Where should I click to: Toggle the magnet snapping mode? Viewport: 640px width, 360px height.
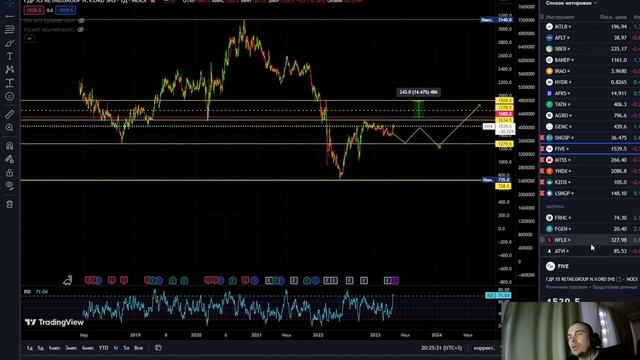pos(9,146)
